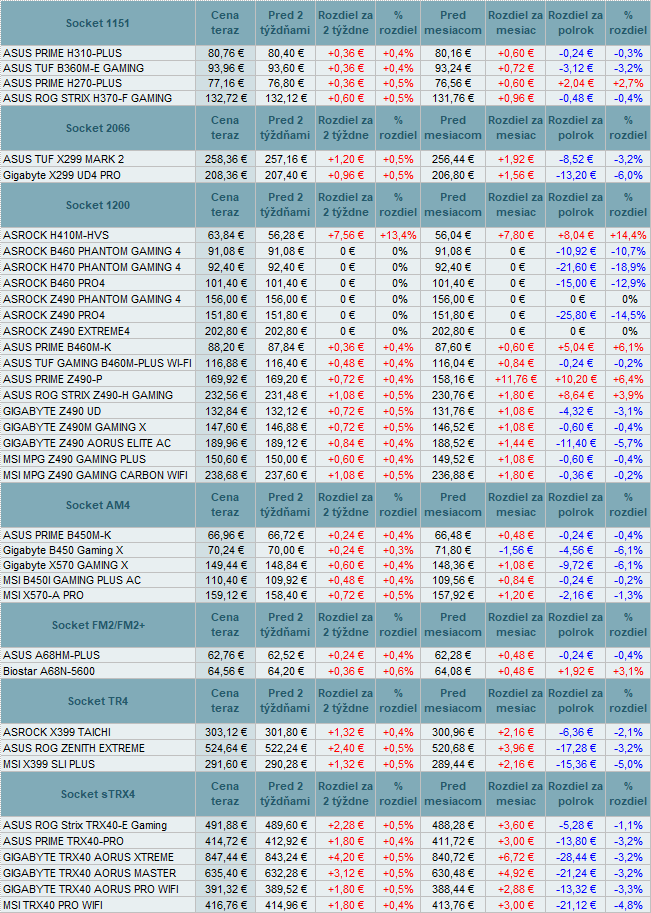Click the Socket sTRX4 section header

tap(97, 795)
